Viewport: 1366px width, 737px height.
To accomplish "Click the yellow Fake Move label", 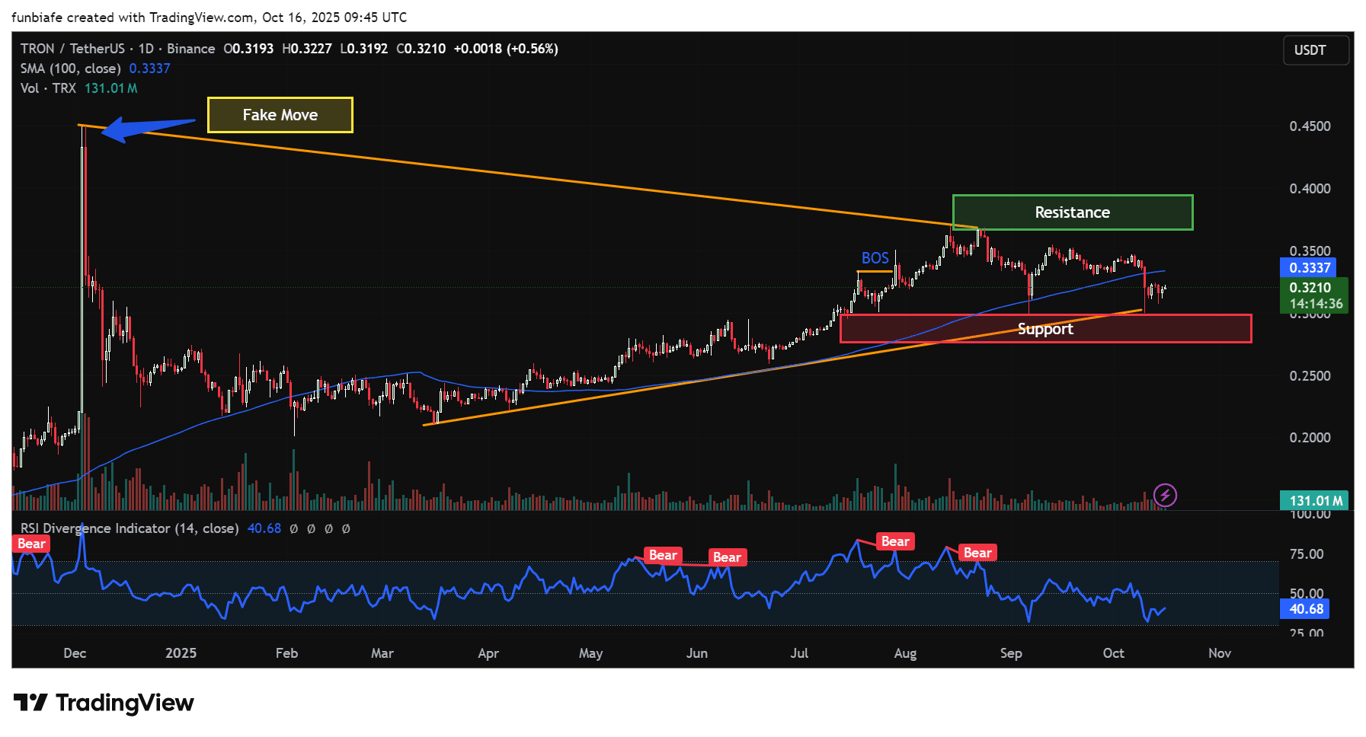I will pos(280,114).
